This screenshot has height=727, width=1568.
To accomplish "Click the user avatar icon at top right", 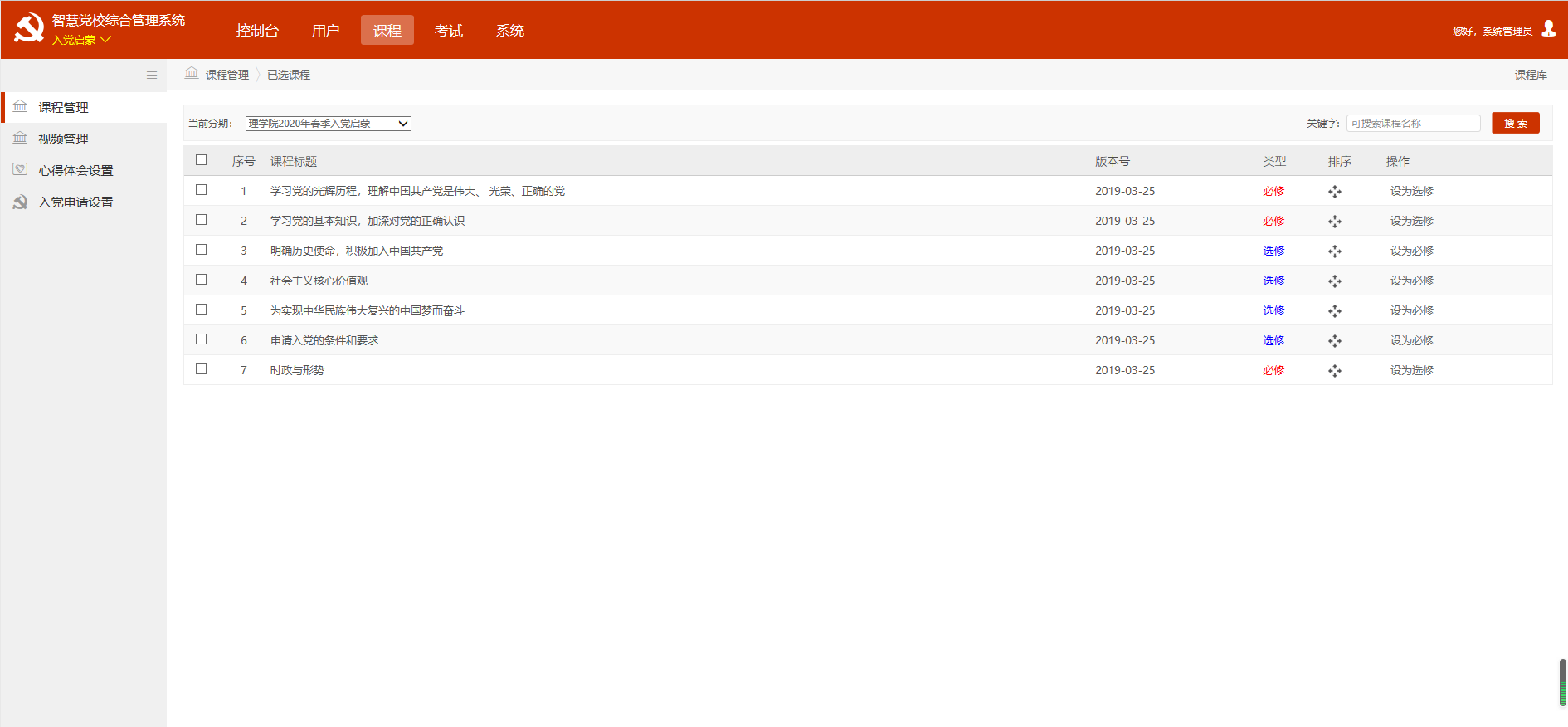I will coord(1548,29).
